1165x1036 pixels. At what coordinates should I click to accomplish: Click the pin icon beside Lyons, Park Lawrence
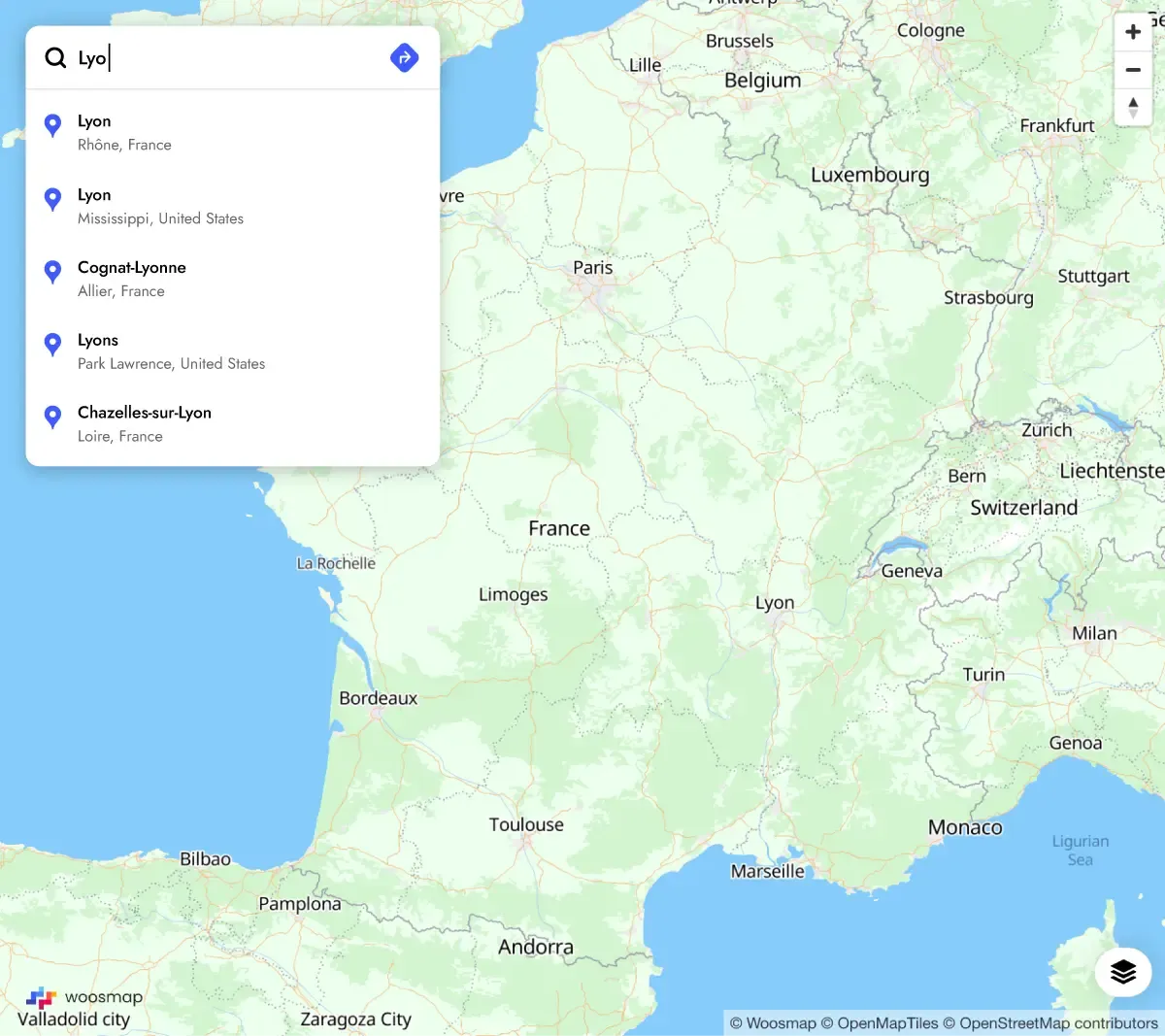(53, 345)
